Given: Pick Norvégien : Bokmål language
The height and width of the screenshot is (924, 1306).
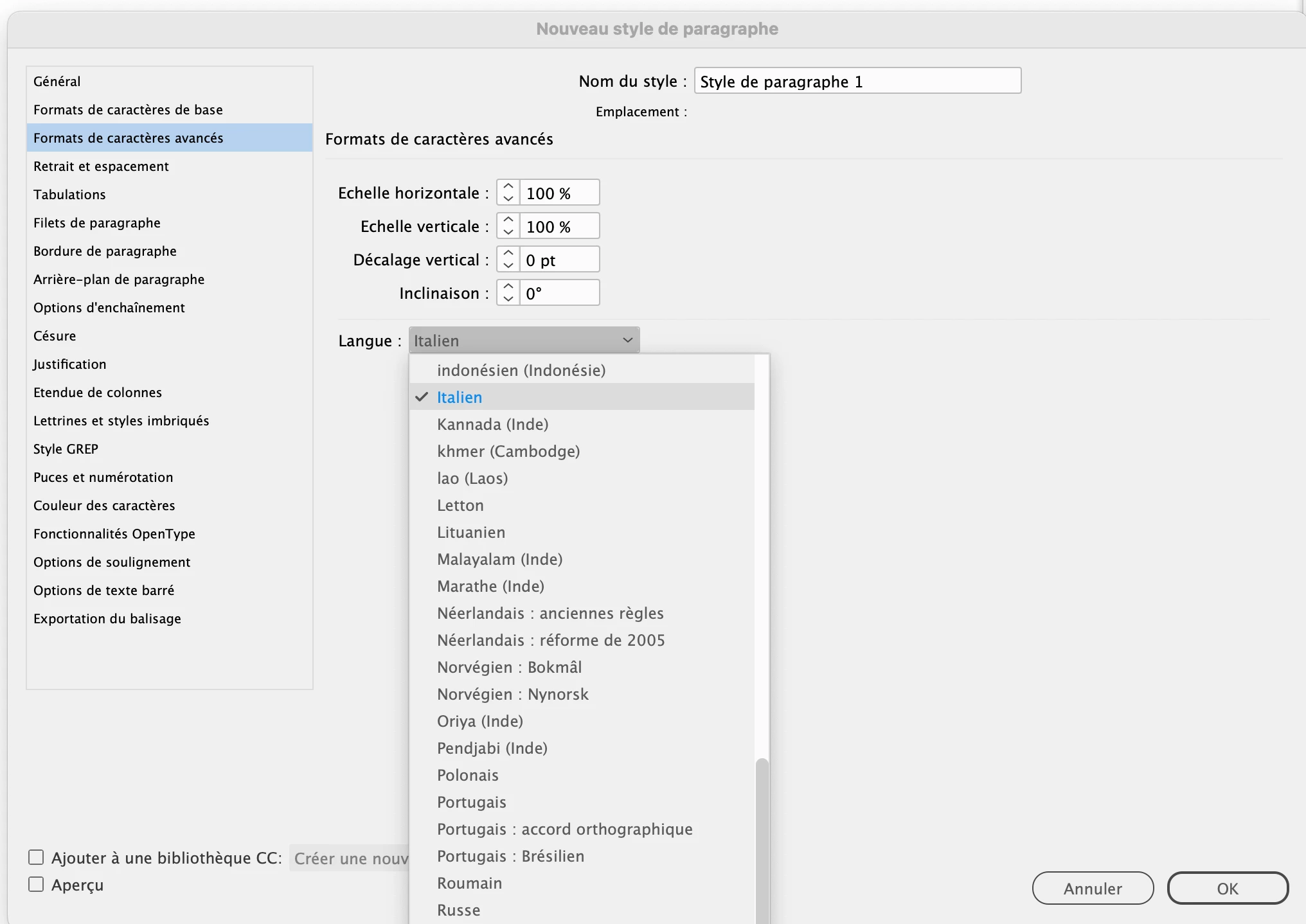Looking at the screenshot, I should 509,667.
